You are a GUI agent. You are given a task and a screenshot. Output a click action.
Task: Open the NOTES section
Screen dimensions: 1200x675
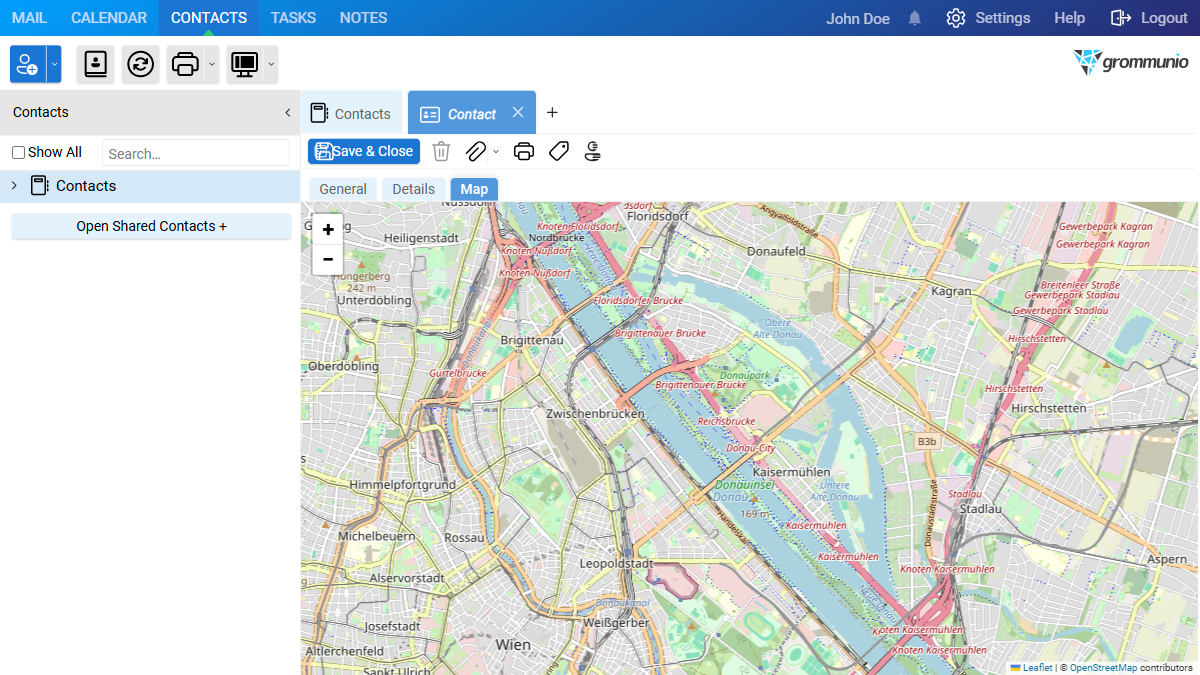[x=363, y=18]
